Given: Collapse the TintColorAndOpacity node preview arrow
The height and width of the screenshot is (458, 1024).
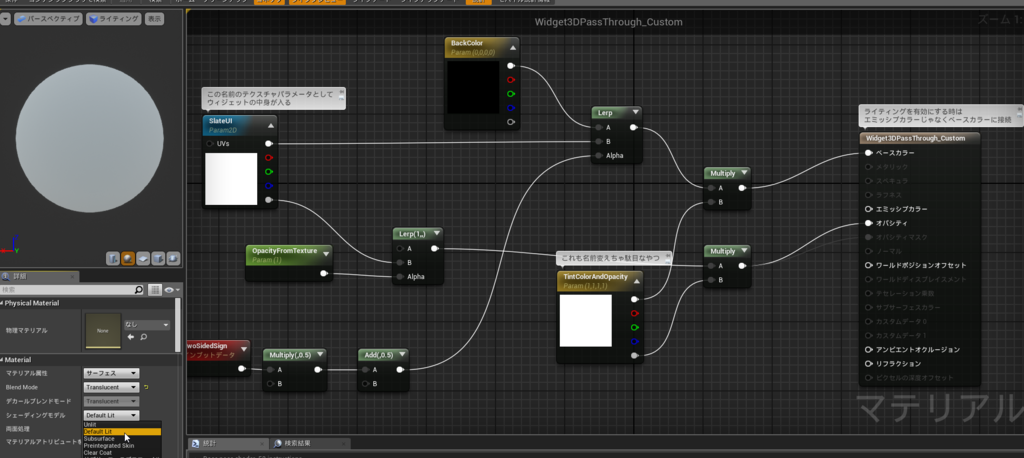Looking at the screenshot, I should coord(637,280).
